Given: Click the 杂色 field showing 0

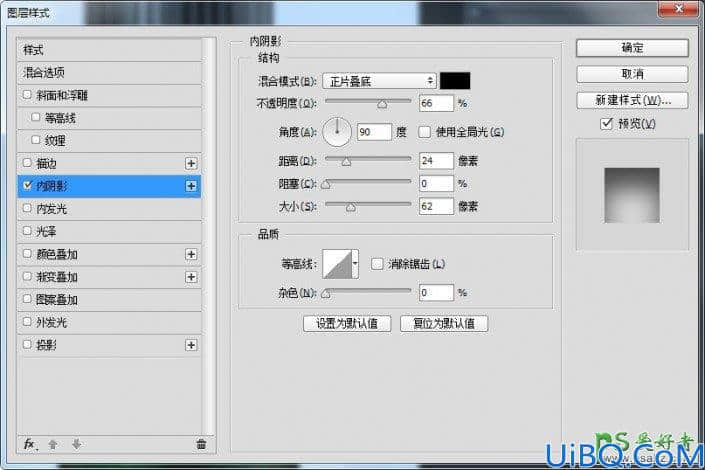Looking at the screenshot, I should [436, 293].
